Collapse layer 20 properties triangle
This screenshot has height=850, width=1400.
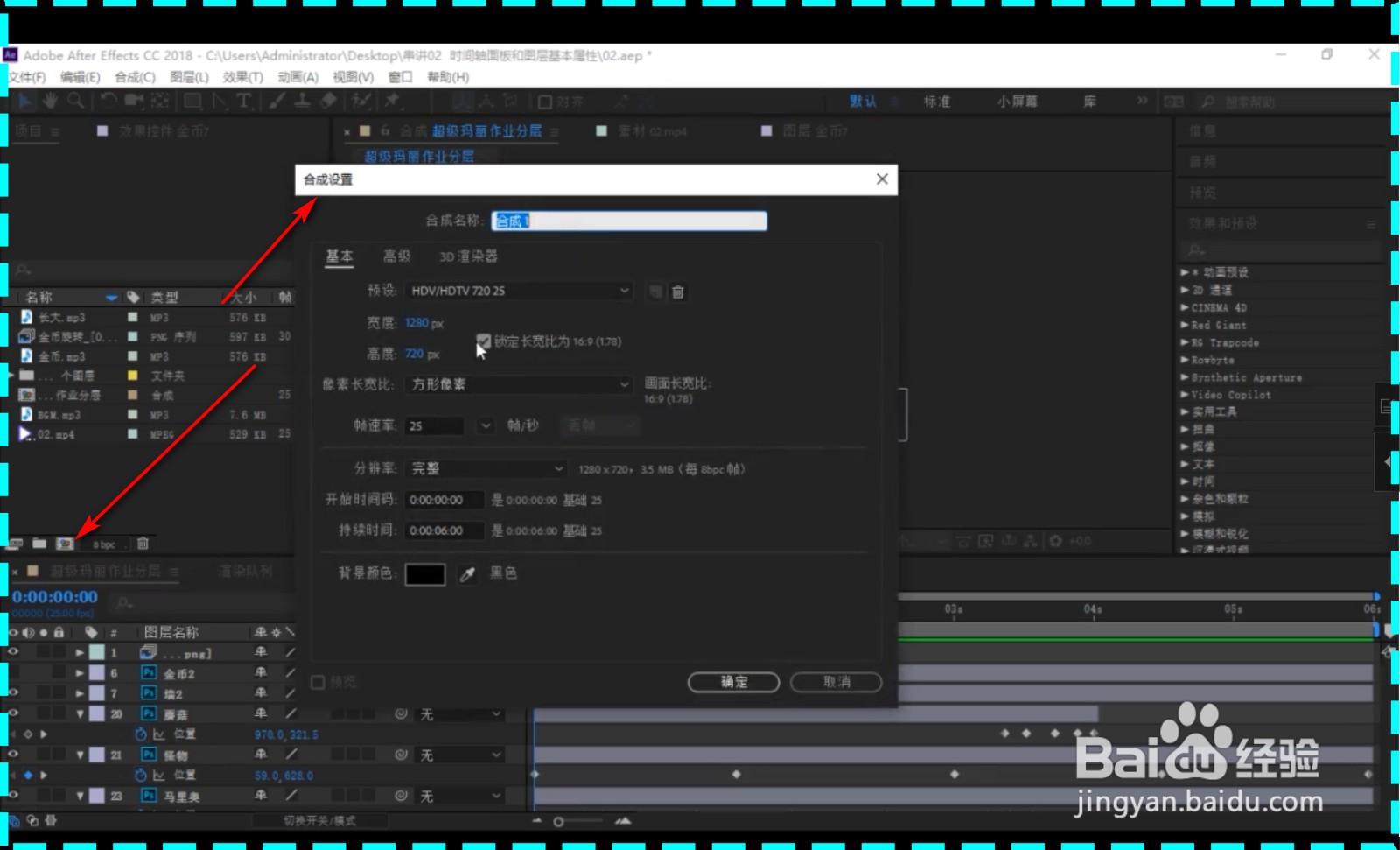tap(80, 714)
